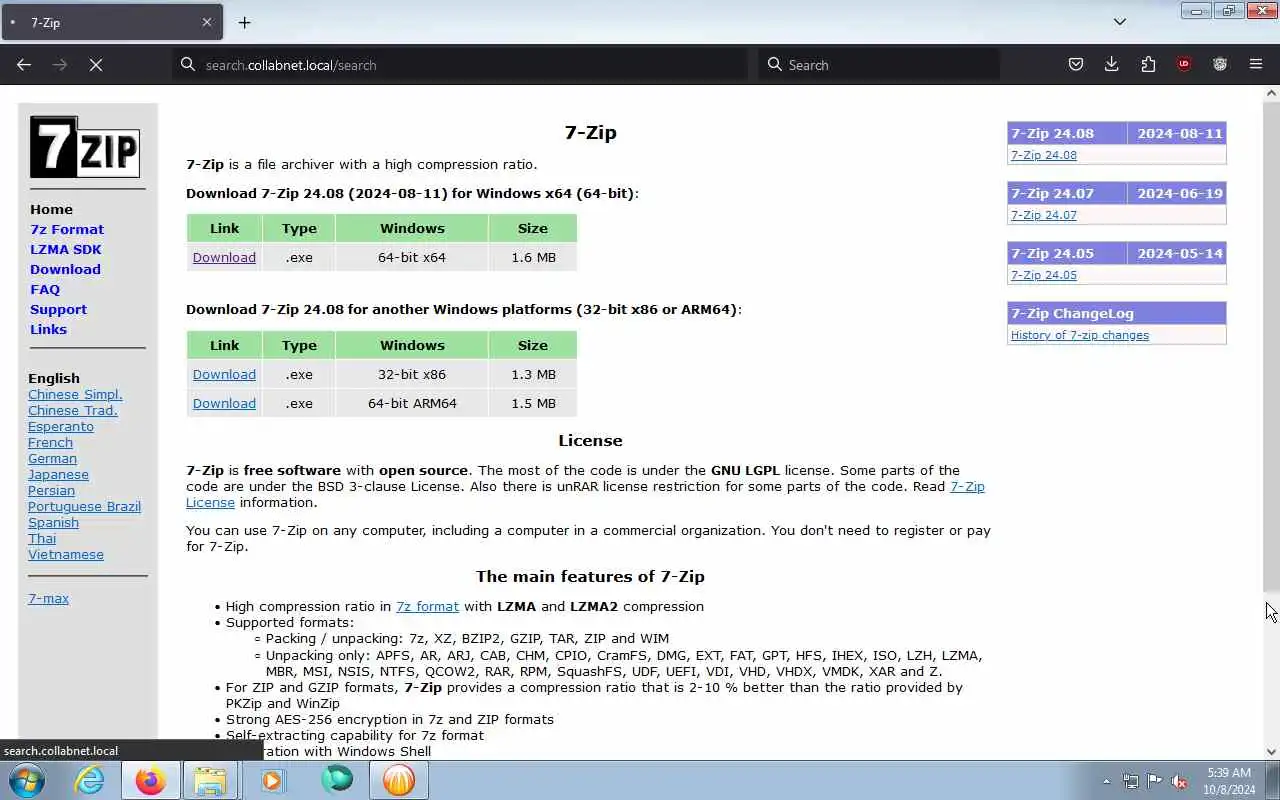Open Windows Explorer folder on taskbar
This screenshot has height=800, width=1280.
(210, 780)
